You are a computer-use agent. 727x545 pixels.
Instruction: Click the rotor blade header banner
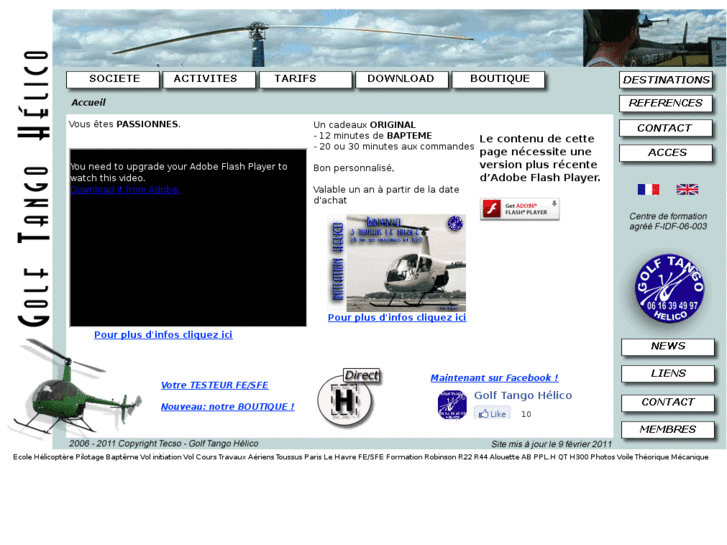(318, 38)
